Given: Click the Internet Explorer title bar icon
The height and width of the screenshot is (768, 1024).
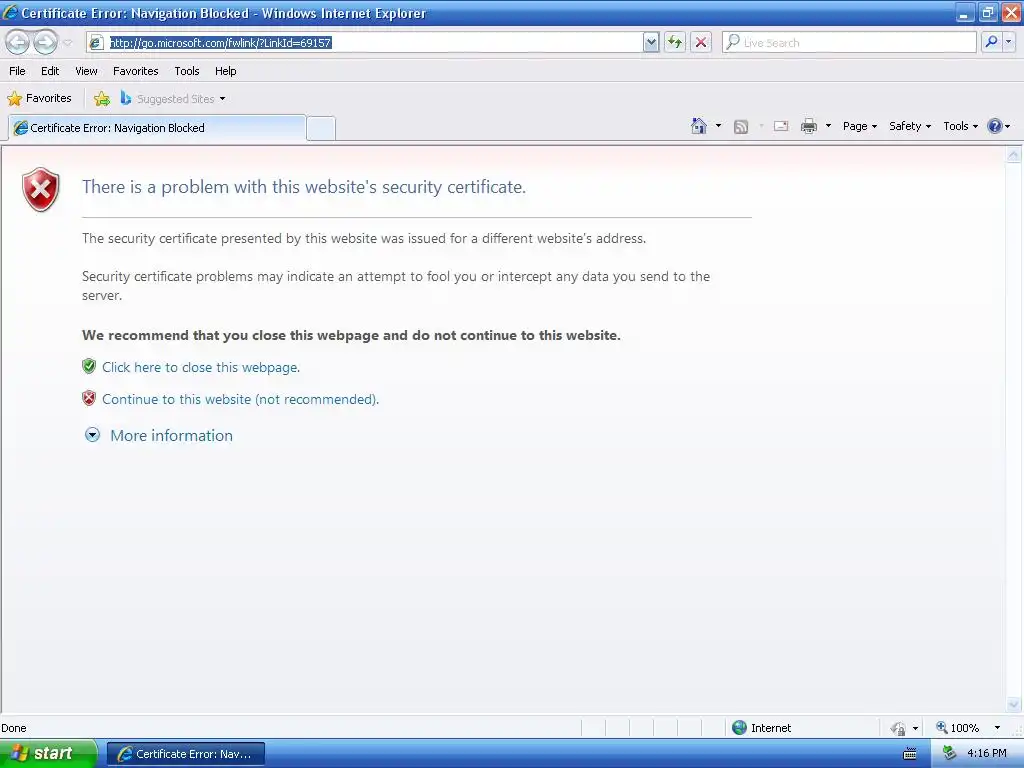Looking at the screenshot, I should (10, 12).
